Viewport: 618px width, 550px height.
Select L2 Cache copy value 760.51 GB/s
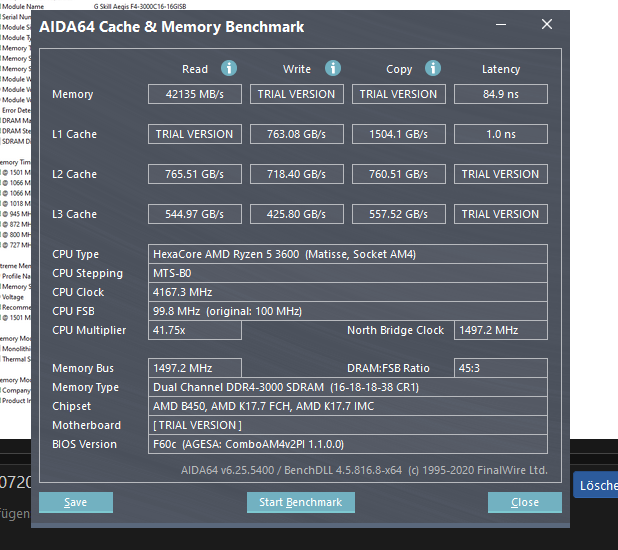[x=399, y=174]
